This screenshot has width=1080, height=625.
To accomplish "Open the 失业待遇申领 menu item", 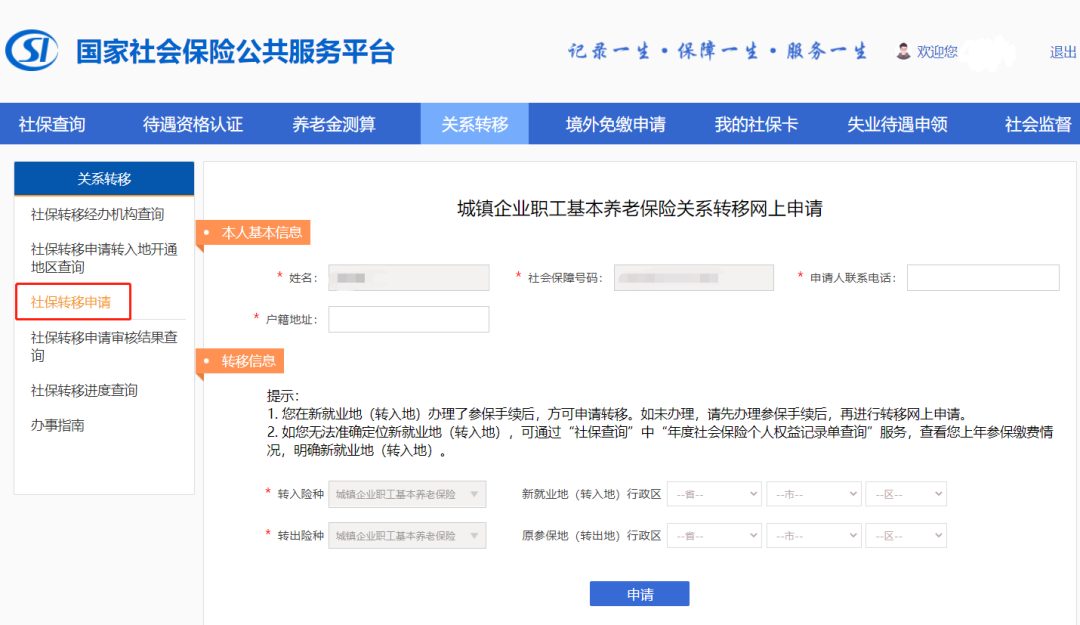I will 897,124.
